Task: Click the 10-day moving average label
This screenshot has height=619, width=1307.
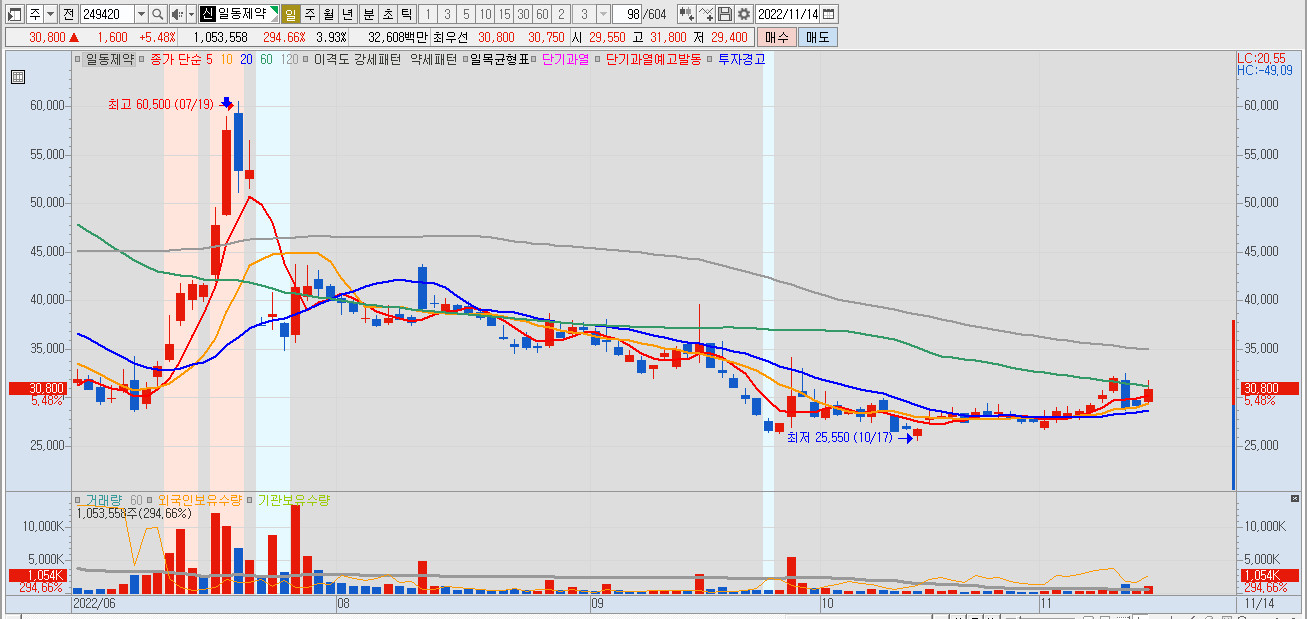Action: tap(227, 60)
